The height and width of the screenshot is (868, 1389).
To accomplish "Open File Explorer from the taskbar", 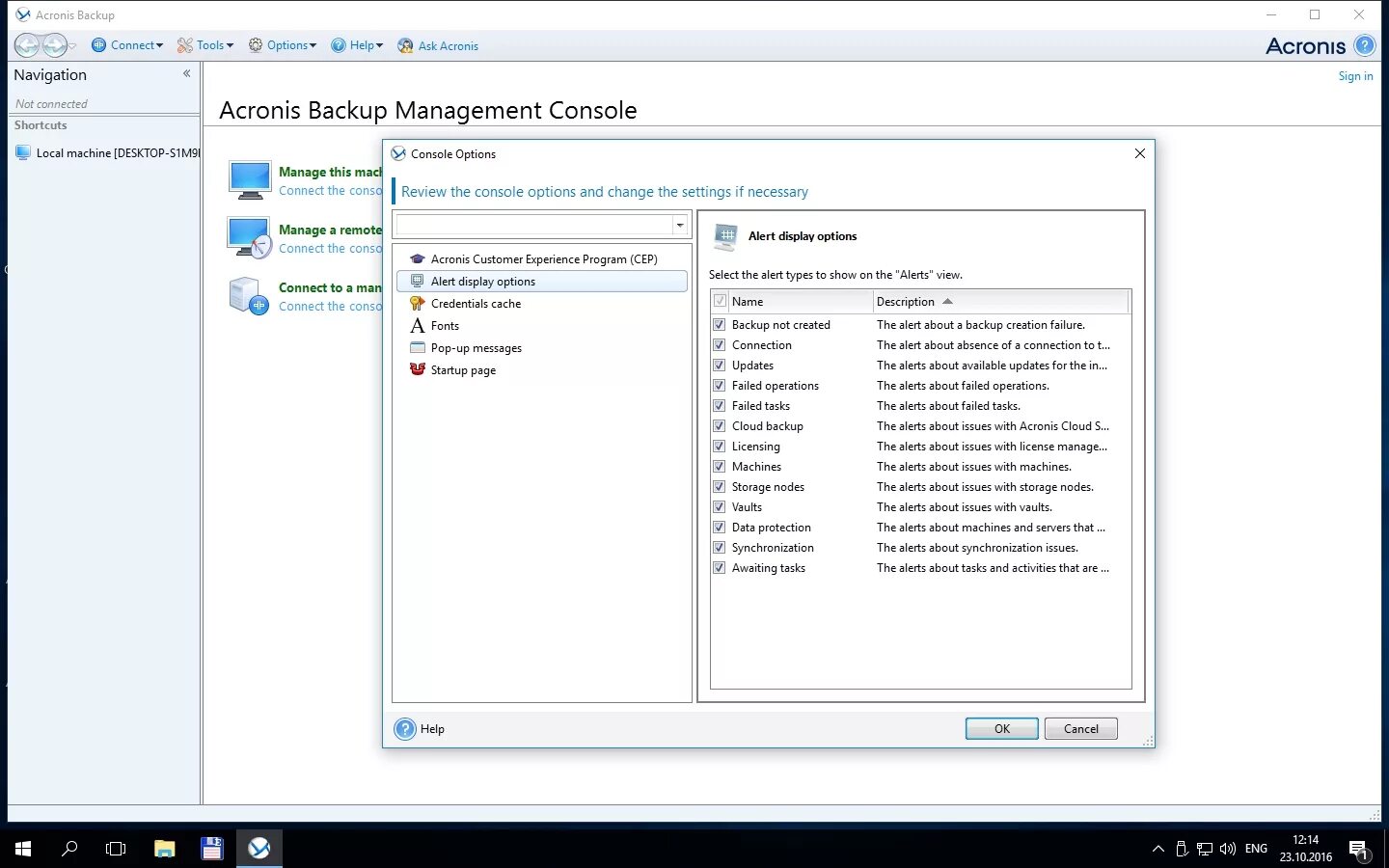I will tap(165, 849).
